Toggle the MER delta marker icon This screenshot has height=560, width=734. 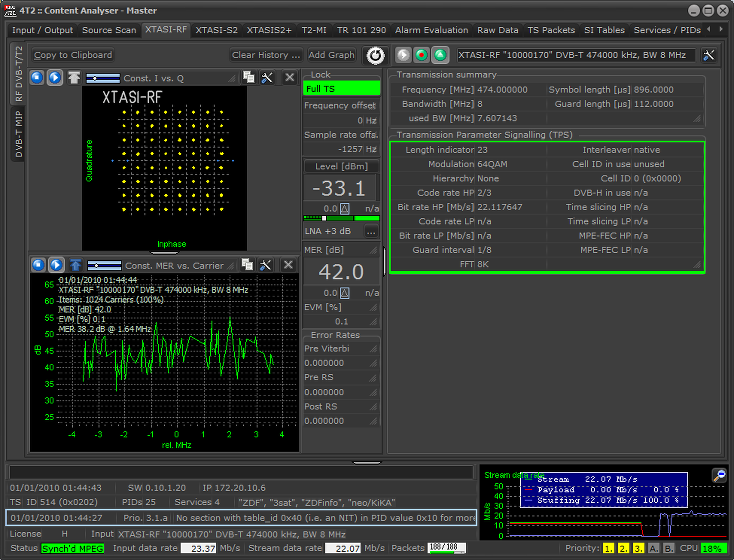[345, 293]
